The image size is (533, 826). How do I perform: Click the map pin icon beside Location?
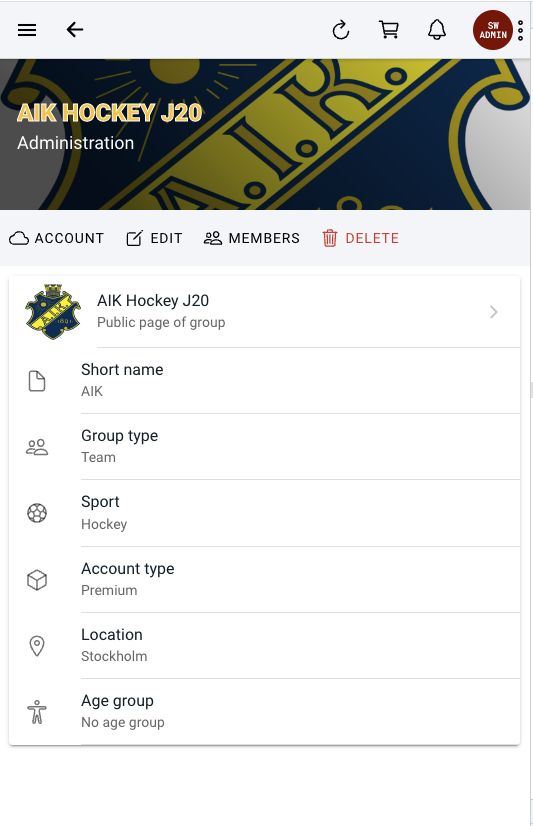pos(37,646)
